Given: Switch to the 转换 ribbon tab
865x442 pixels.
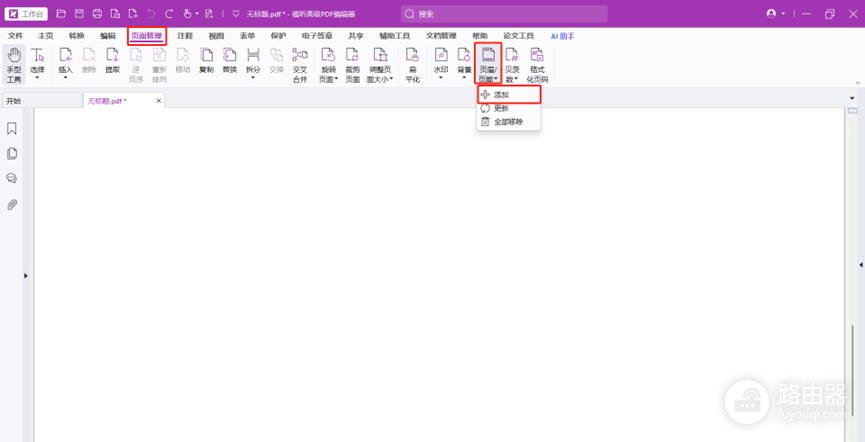Looking at the screenshot, I should pyautogui.click(x=77, y=36).
